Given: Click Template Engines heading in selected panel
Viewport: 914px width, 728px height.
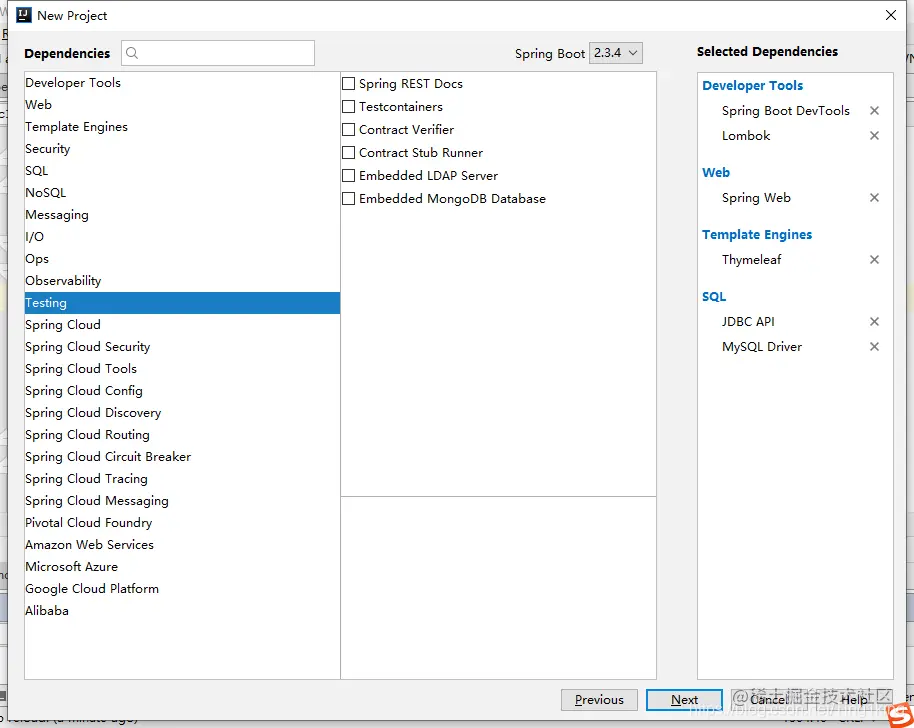Looking at the screenshot, I should (x=757, y=235).
